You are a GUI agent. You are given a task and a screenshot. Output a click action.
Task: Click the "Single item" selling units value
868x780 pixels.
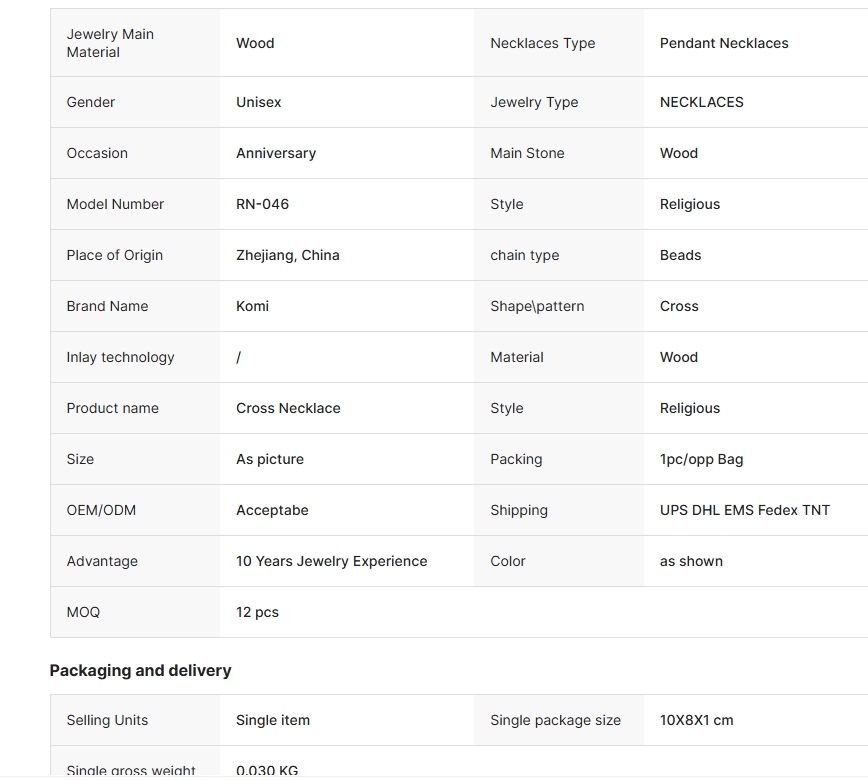coord(273,720)
